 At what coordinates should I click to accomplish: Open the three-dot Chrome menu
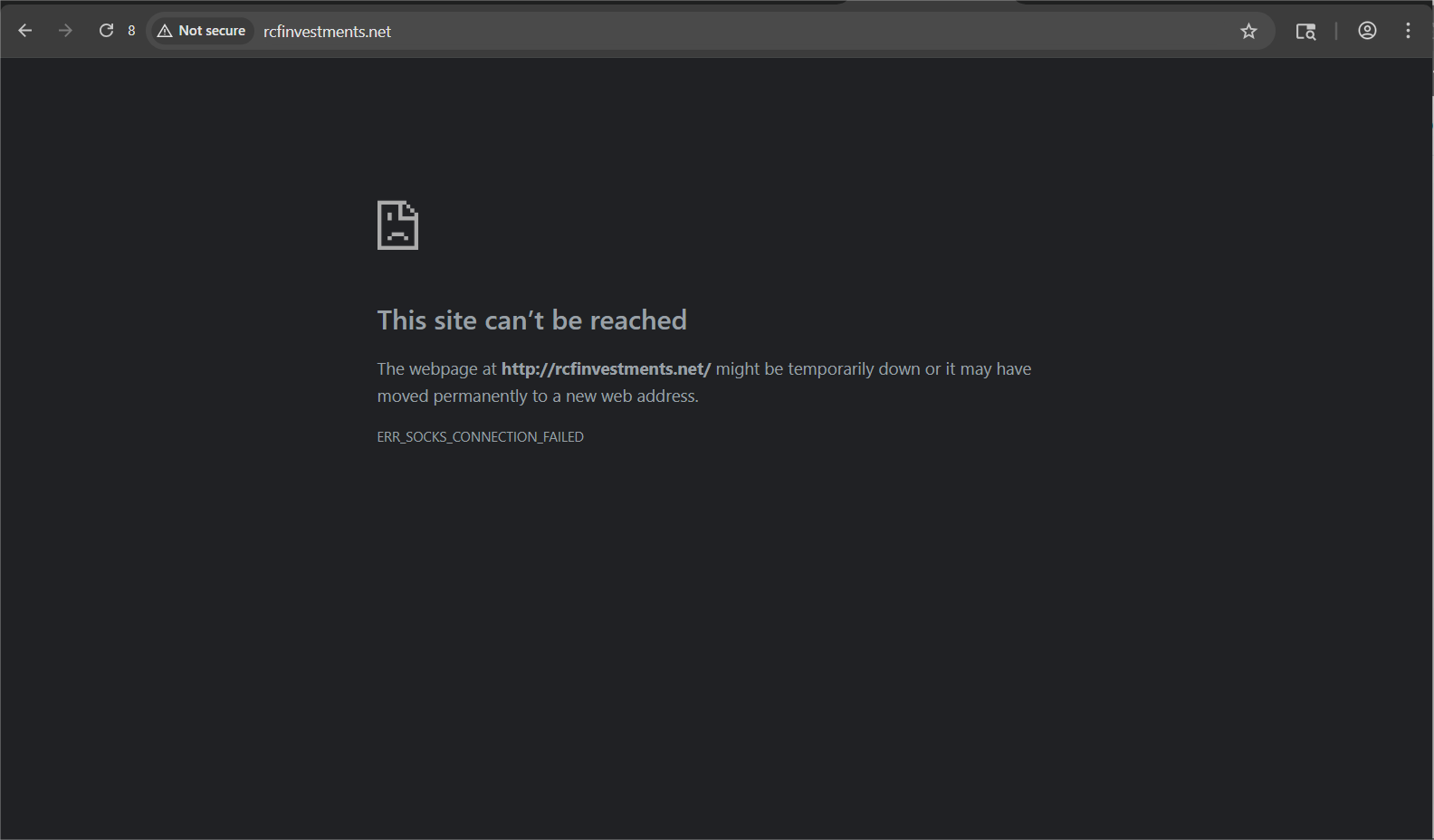[x=1408, y=31]
